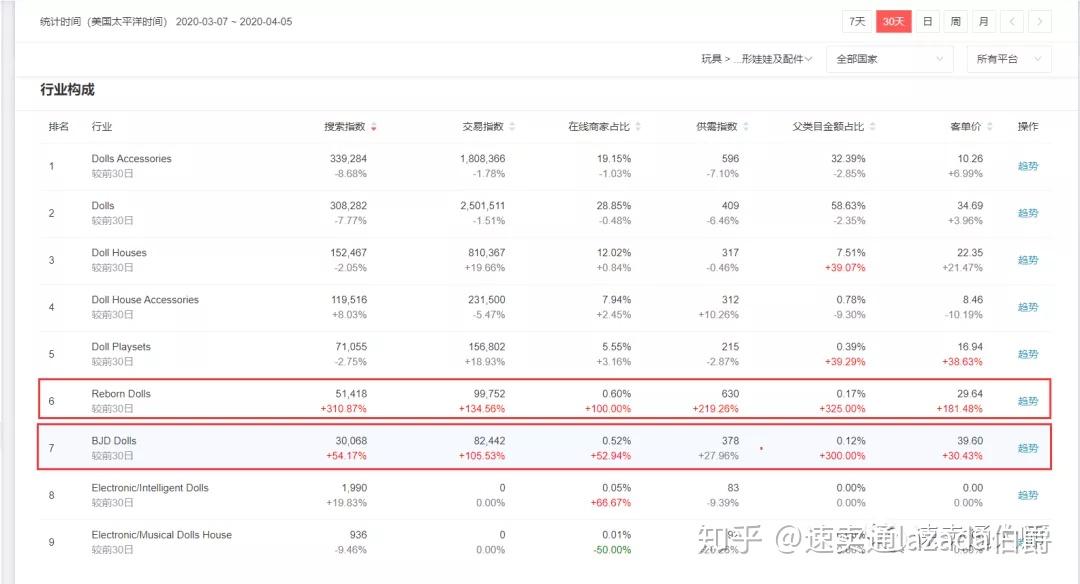Screen dimensions: 1080x584
Task: Open 趋势 trend for BJD Dolls
Action: tap(1028, 448)
